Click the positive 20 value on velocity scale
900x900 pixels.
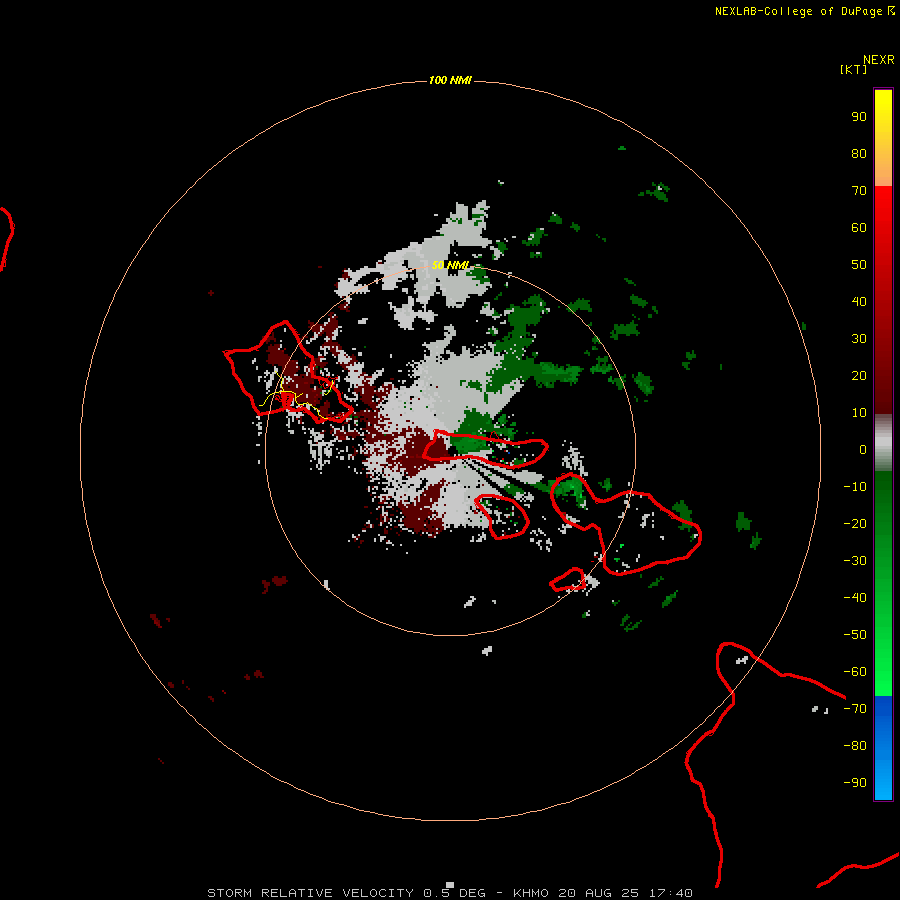(x=859, y=375)
